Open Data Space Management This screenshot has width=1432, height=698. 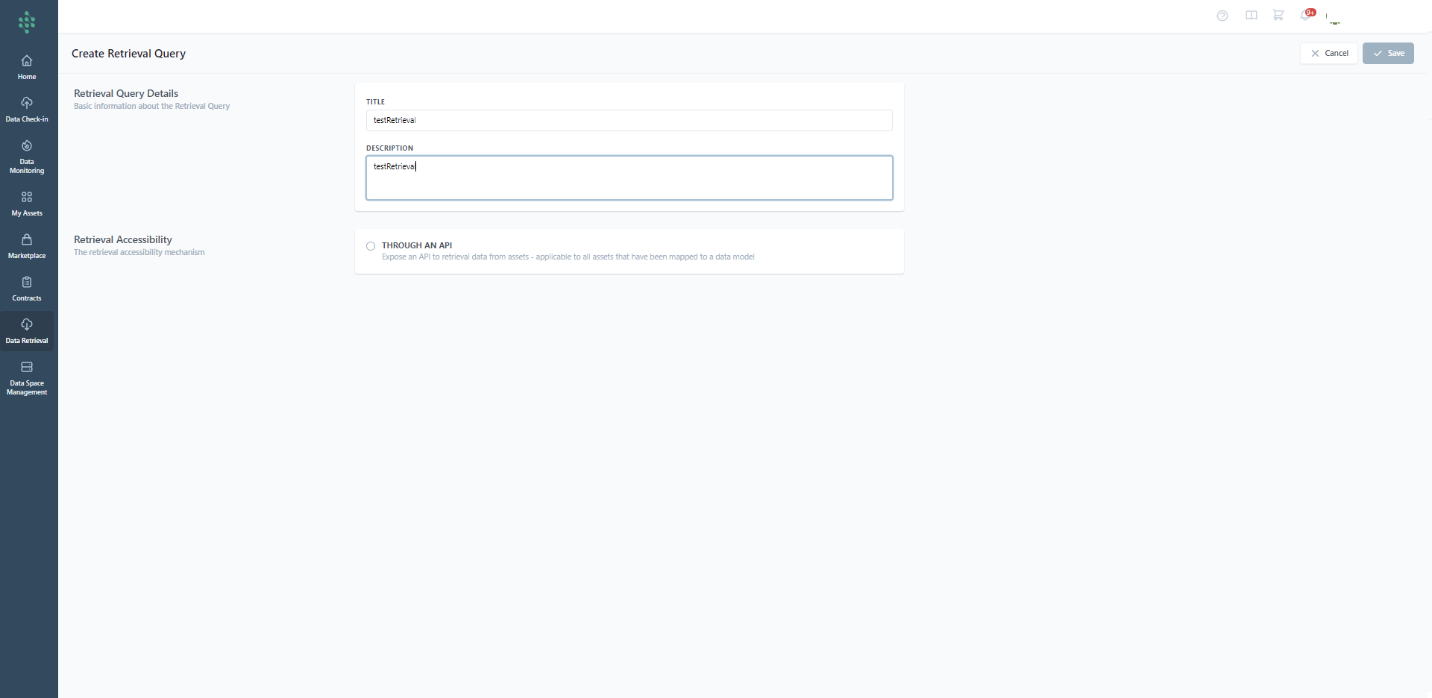[27, 378]
